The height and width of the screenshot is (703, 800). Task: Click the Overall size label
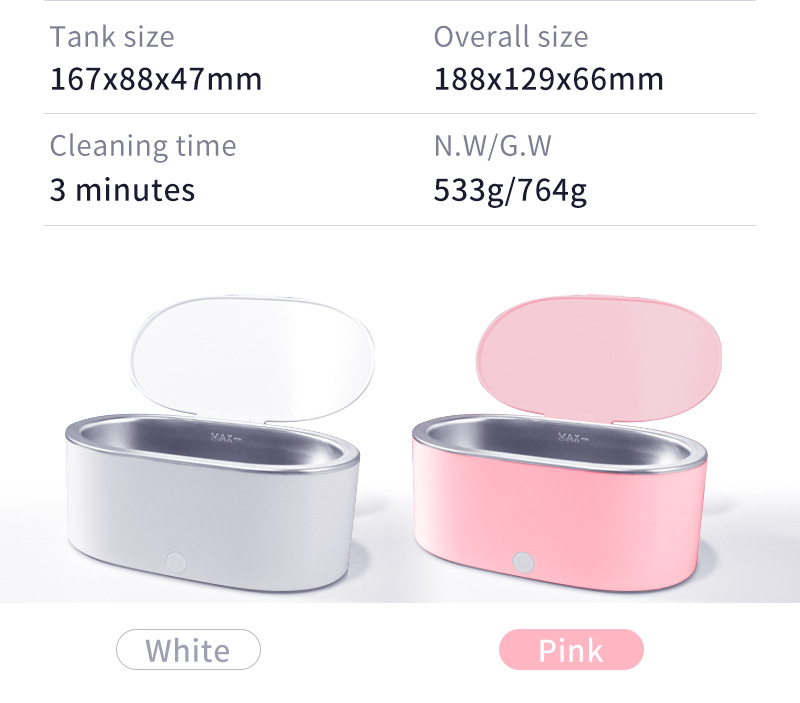pos(511,37)
